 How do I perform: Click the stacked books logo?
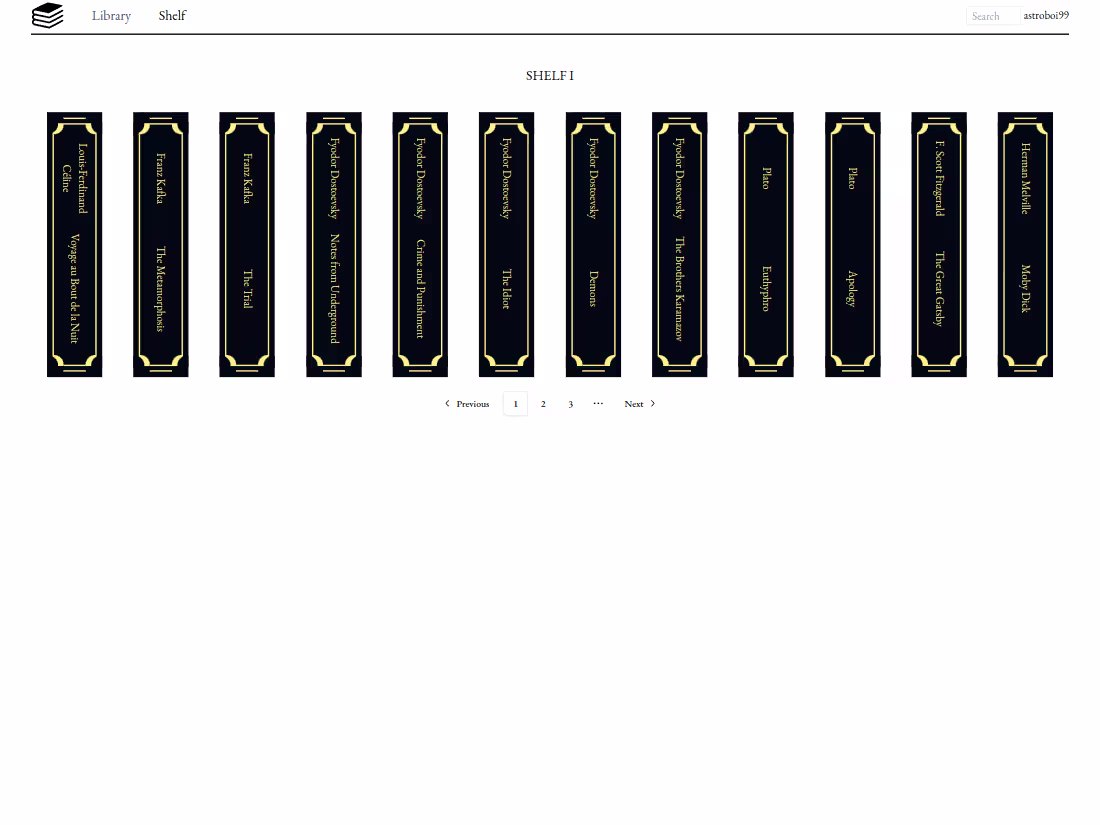click(47, 16)
